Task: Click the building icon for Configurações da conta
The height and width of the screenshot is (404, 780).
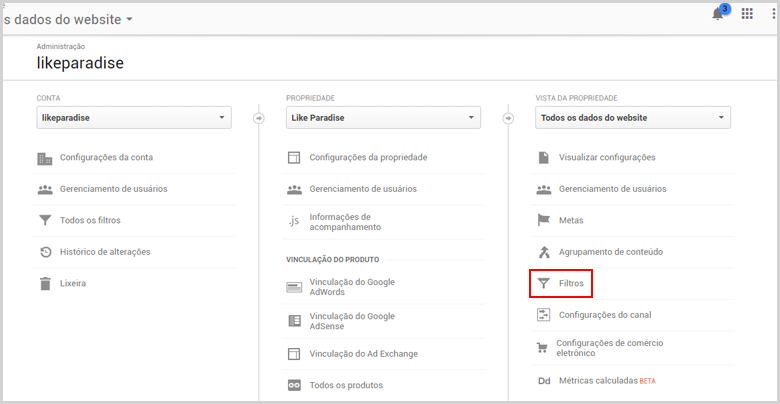Action: [x=45, y=158]
